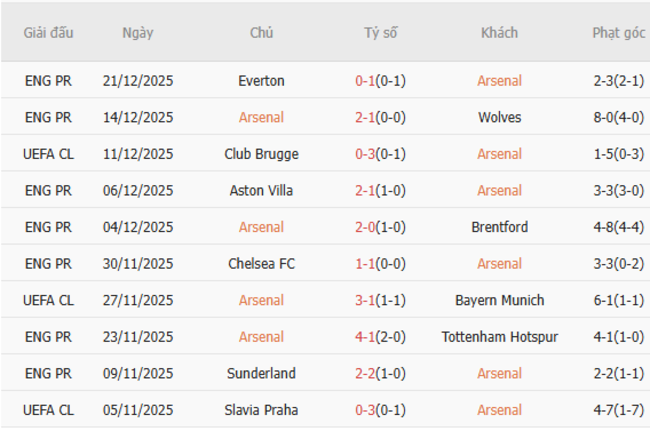
Task: Open the 4-1(2-0) match score
Action: pos(380,337)
